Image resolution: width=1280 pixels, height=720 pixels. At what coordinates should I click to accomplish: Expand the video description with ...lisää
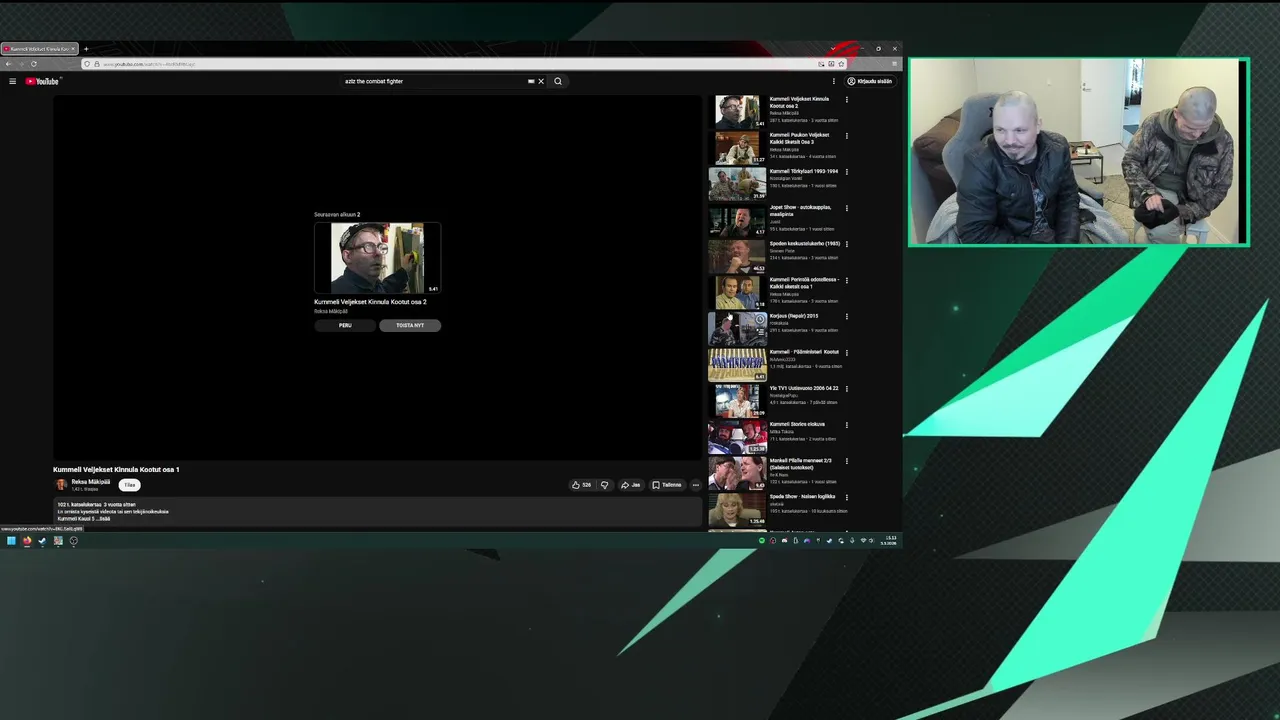104,519
